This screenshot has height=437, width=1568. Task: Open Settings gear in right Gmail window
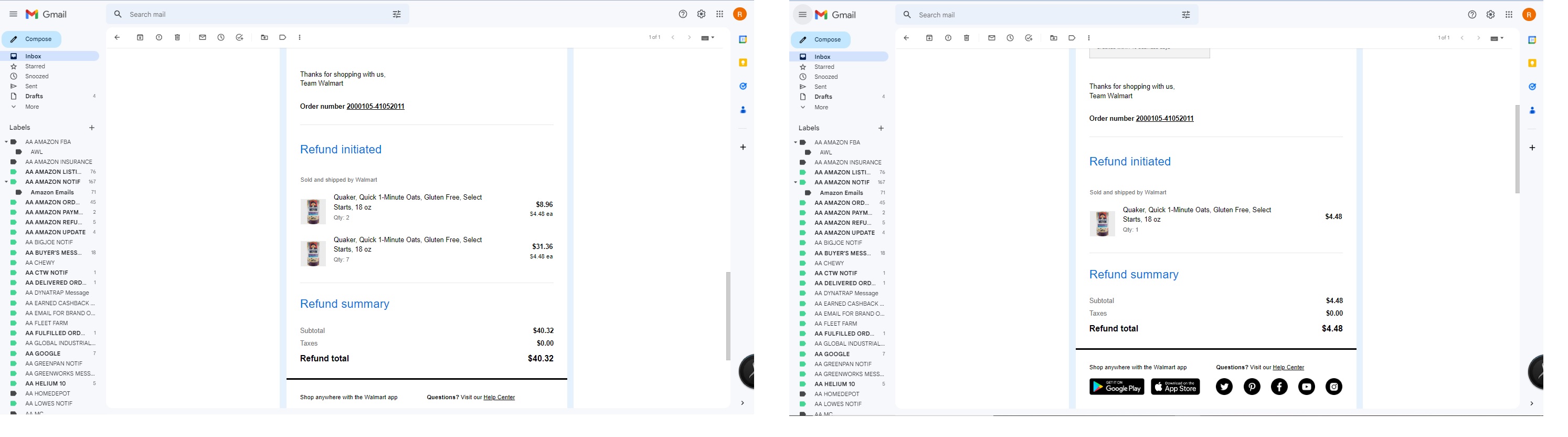pos(1491,15)
